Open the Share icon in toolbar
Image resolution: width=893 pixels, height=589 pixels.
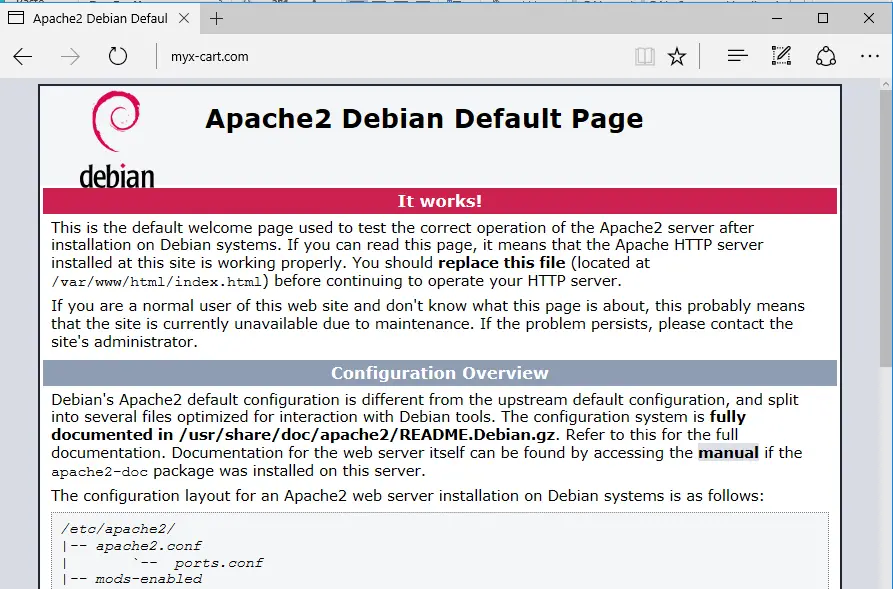click(826, 56)
